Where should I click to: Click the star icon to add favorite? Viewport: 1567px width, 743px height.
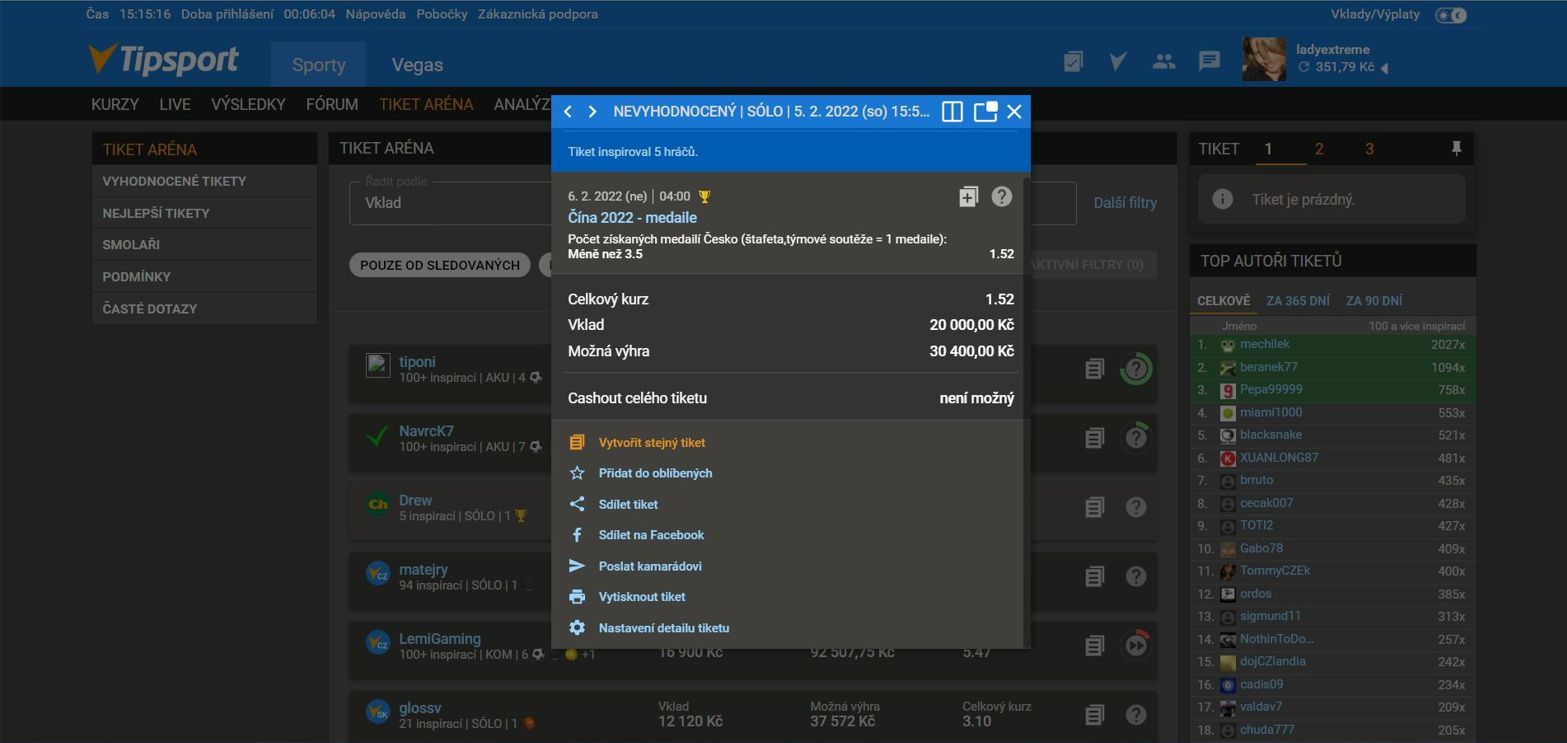[577, 473]
